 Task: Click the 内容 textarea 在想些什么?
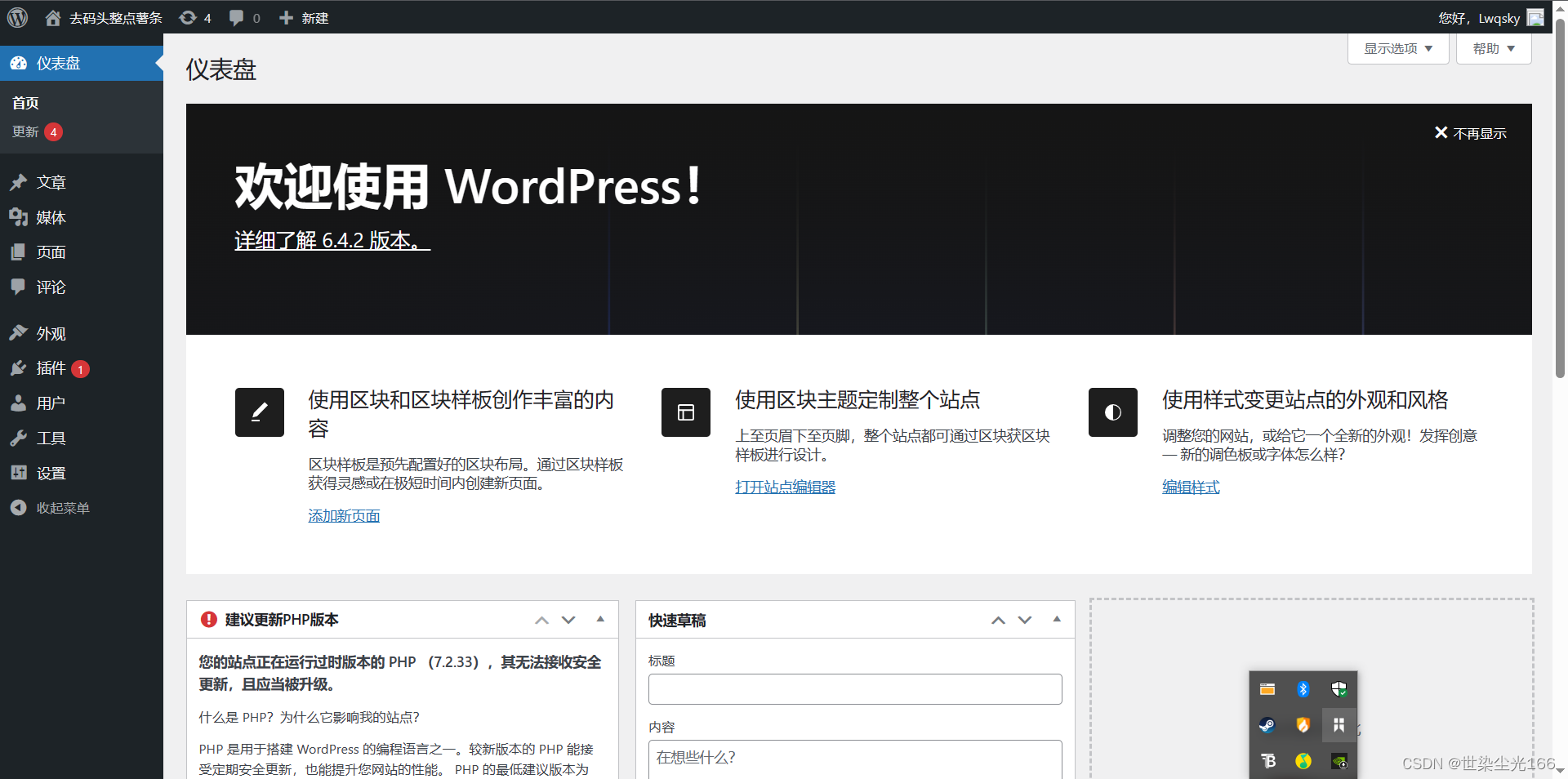(855, 759)
